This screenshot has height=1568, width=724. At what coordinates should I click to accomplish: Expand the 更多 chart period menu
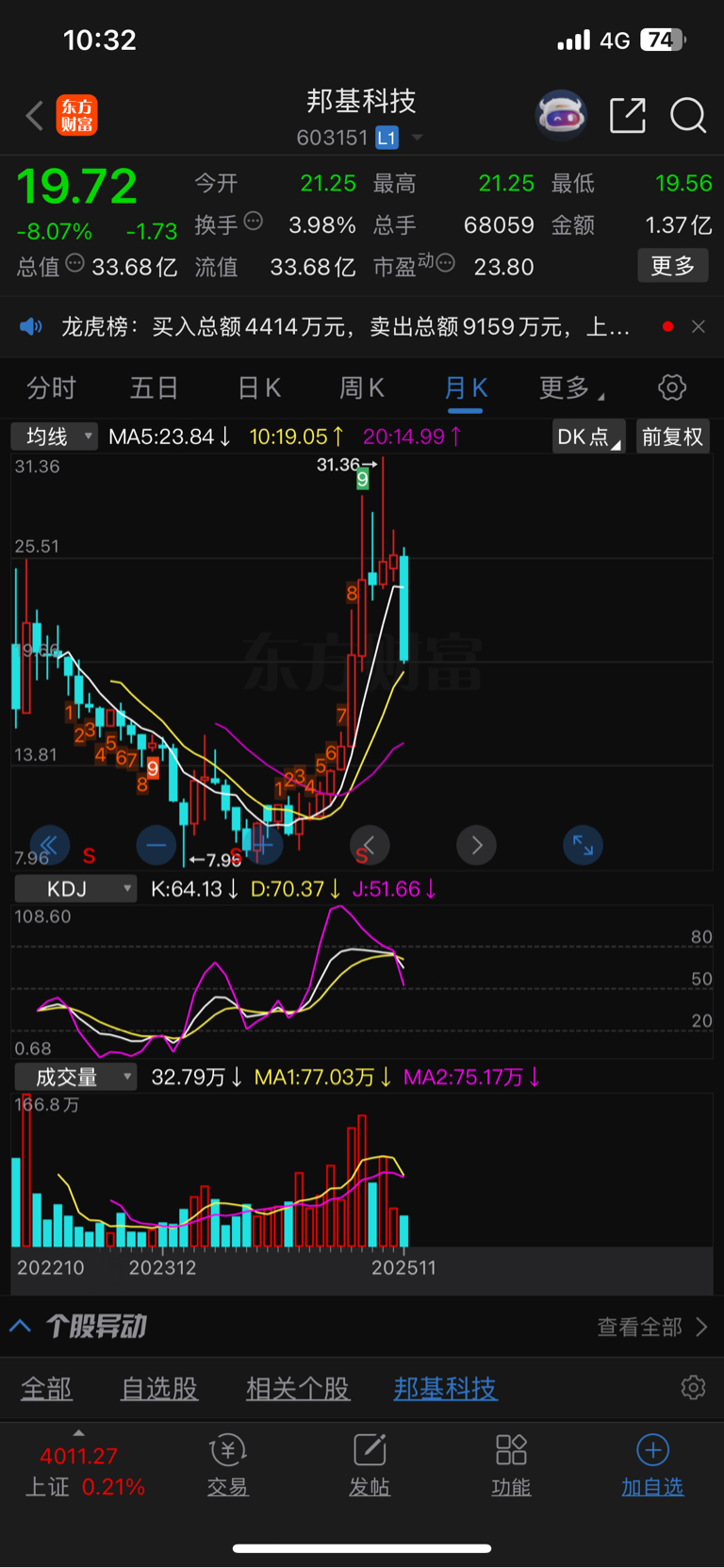[571, 388]
